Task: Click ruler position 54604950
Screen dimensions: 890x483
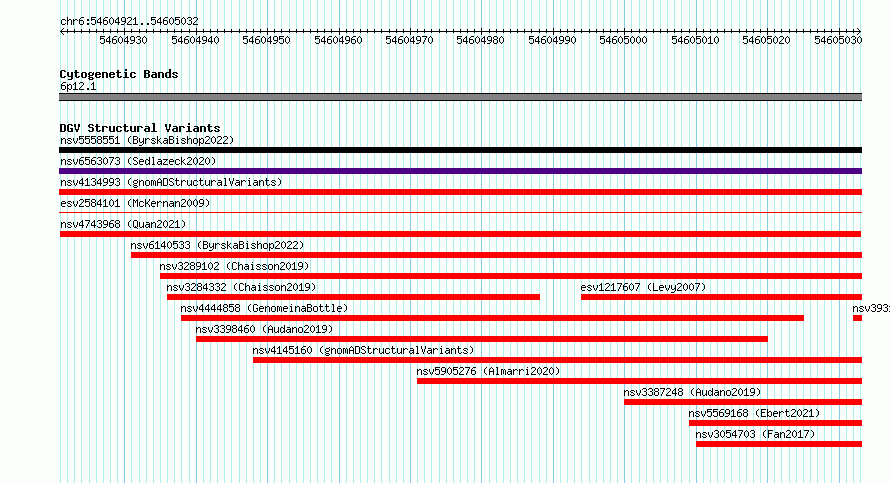Action: [266, 40]
